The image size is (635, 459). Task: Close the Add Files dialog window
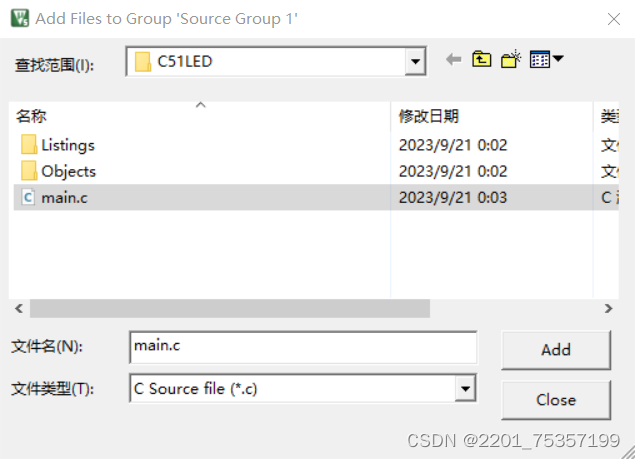coord(614,19)
